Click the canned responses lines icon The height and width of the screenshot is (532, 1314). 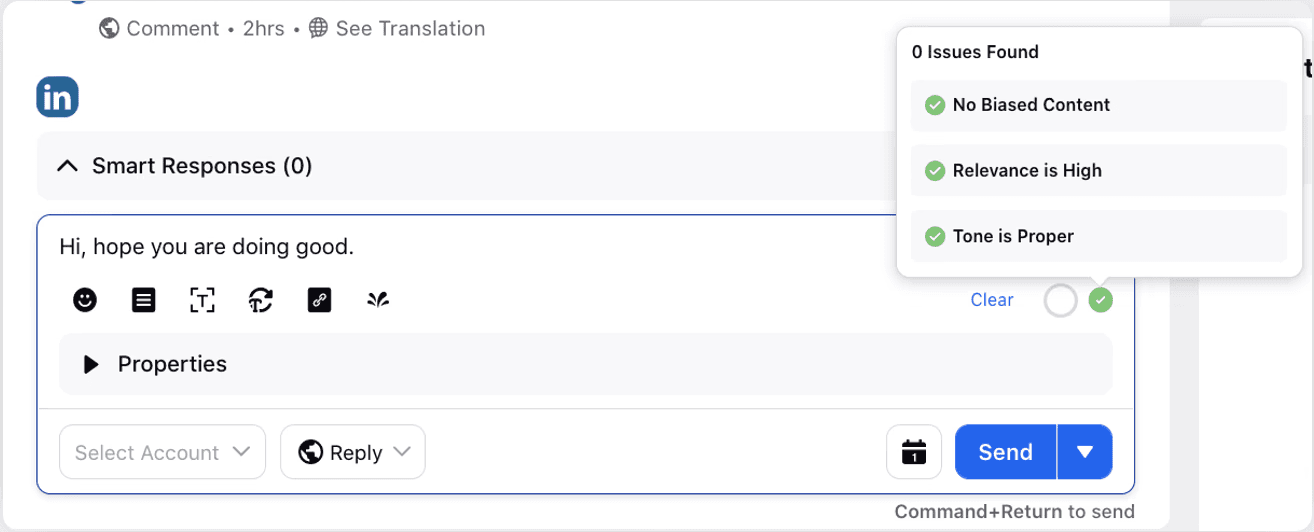(x=144, y=299)
